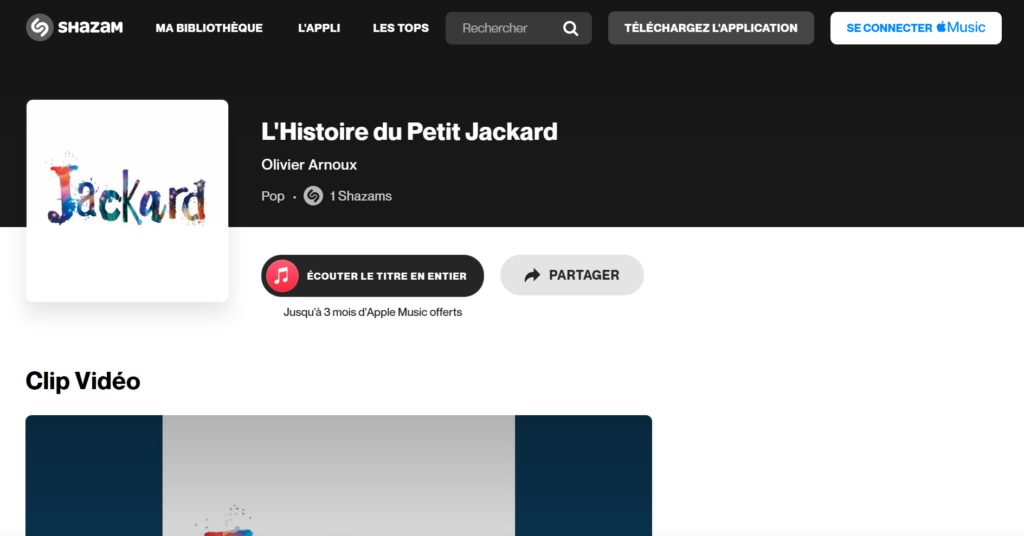Click title L'Histoire du Petit Jackard
This screenshot has height=536, width=1024.
click(x=409, y=132)
